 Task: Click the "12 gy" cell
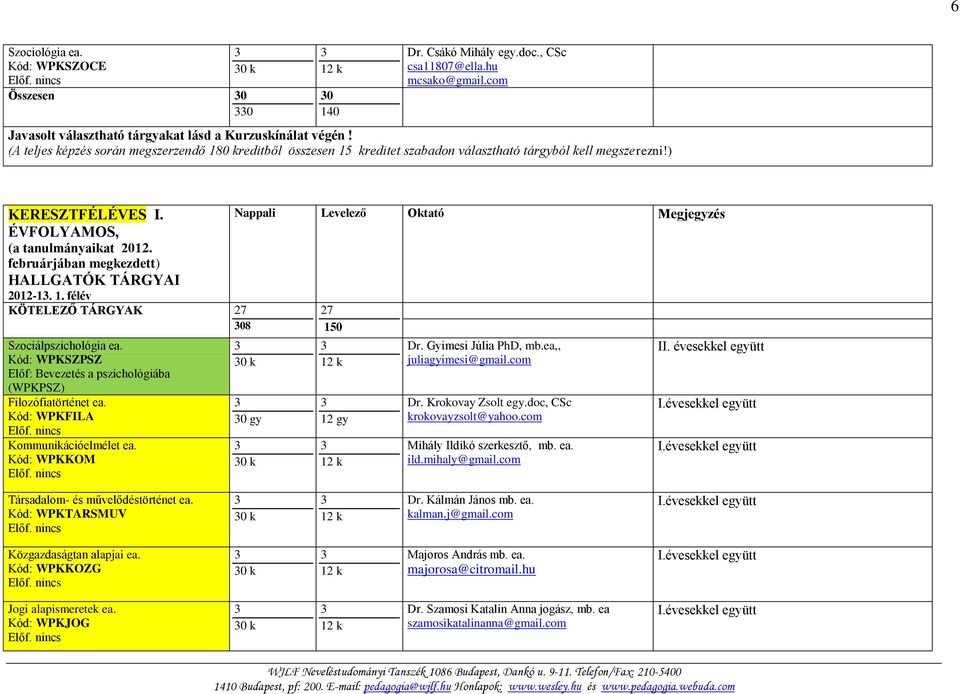334,419
